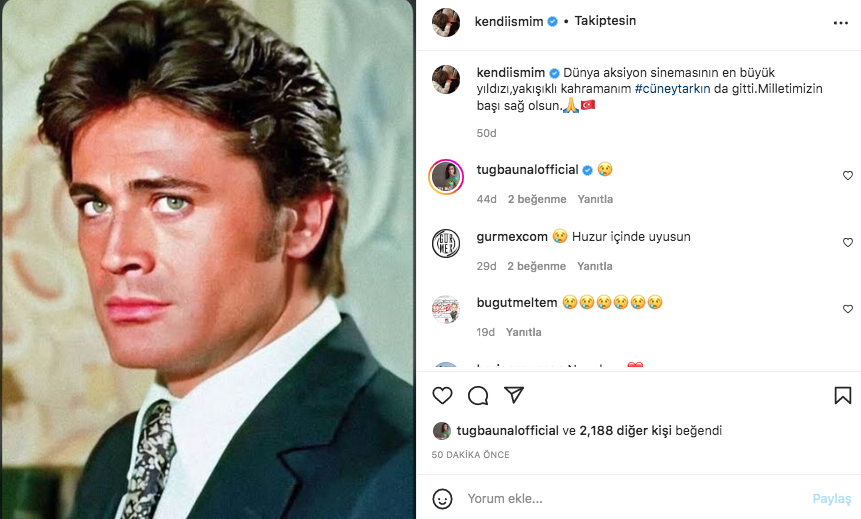Open gurmexcom's profile avatar

click(446, 243)
